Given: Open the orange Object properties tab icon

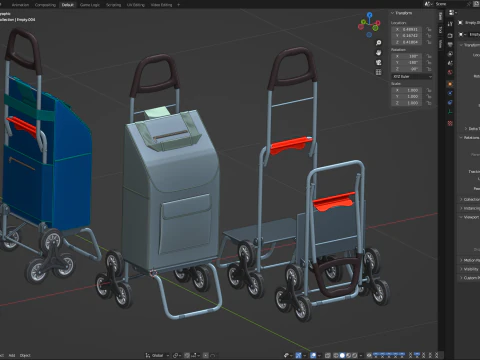Looking at the screenshot, I should (x=450, y=84).
